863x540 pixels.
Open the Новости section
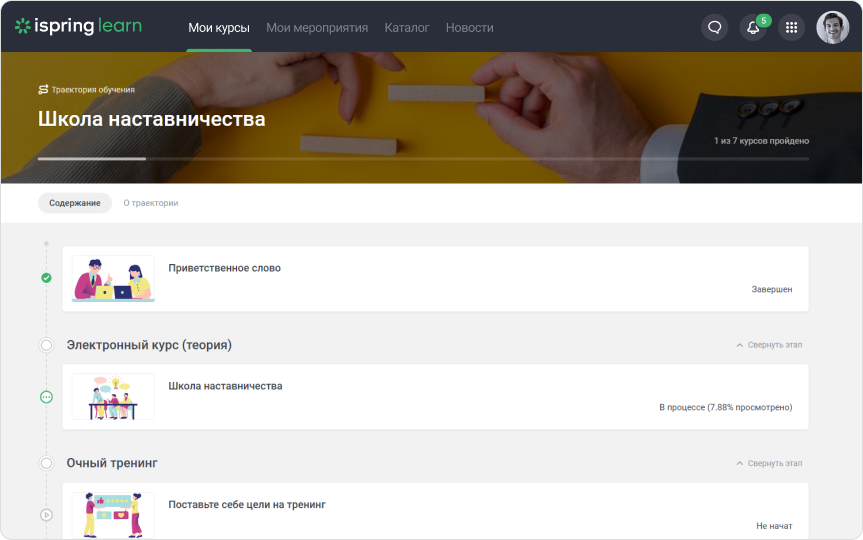(469, 28)
